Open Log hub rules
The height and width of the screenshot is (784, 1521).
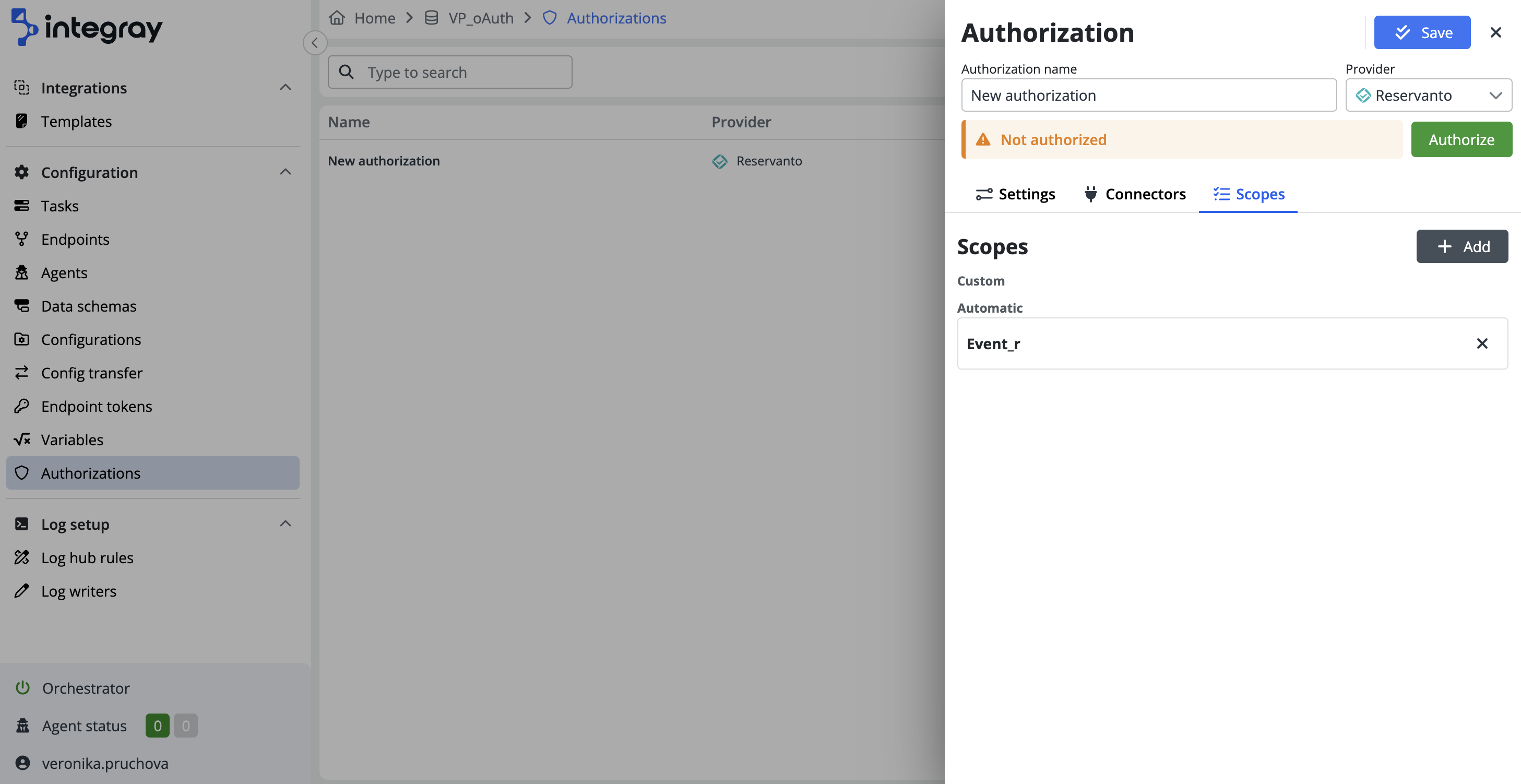pos(87,558)
